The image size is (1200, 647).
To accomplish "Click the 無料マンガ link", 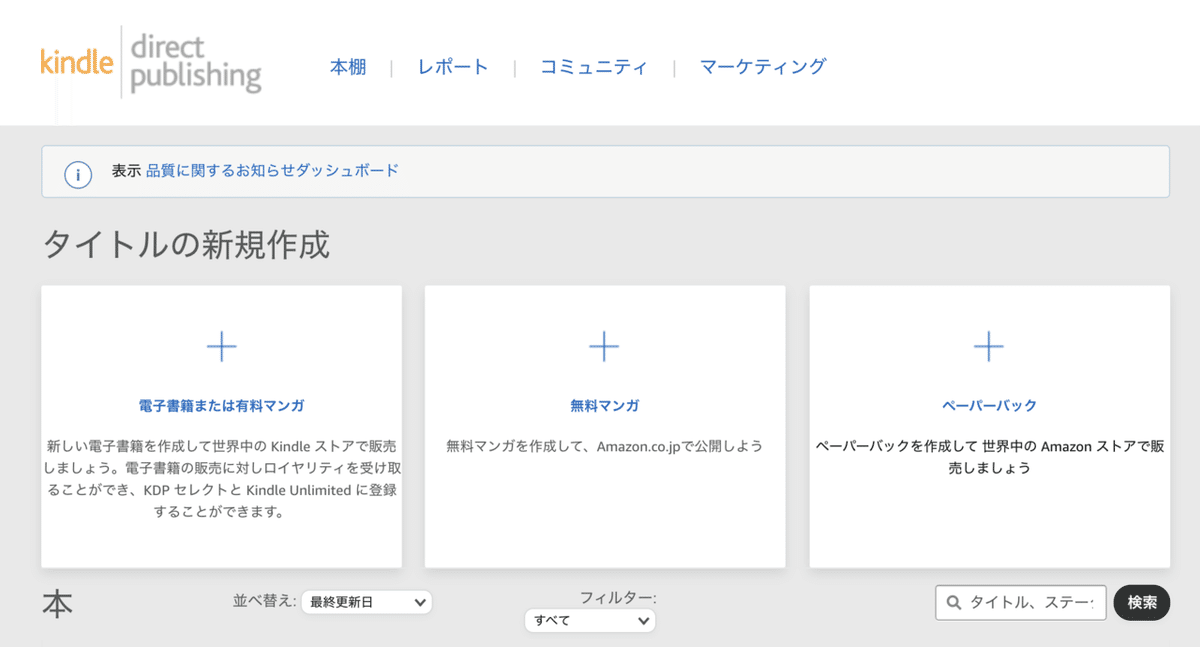I will click(x=604, y=406).
